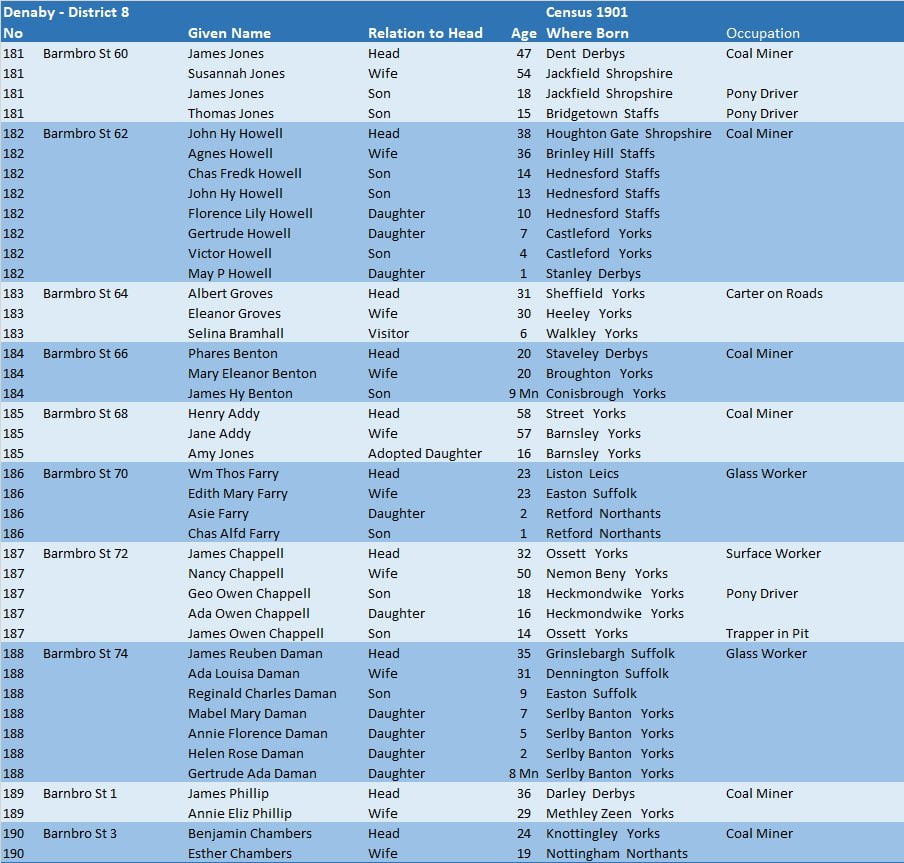Viewport: 904px width, 863px height.
Task: Select the "Relation to Head" column header
Action: coord(425,33)
